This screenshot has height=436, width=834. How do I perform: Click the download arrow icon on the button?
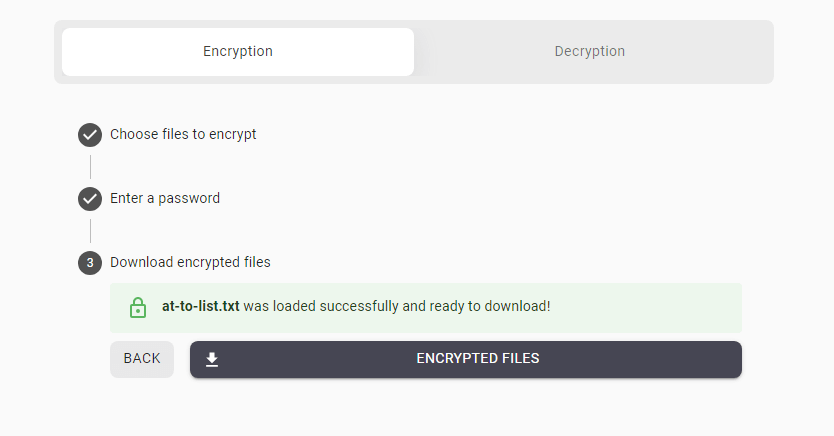pos(212,359)
